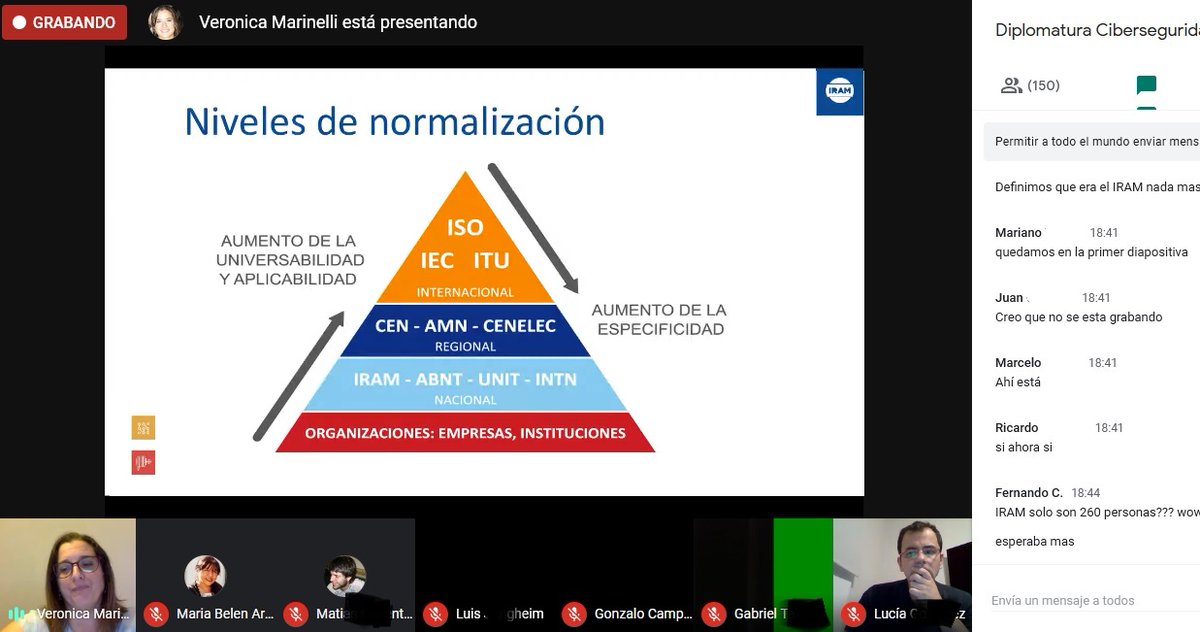Screen dimensions: 1200x632
Task: Click Fernando C.'s message about 260 personas
Action: (1097, 512)
